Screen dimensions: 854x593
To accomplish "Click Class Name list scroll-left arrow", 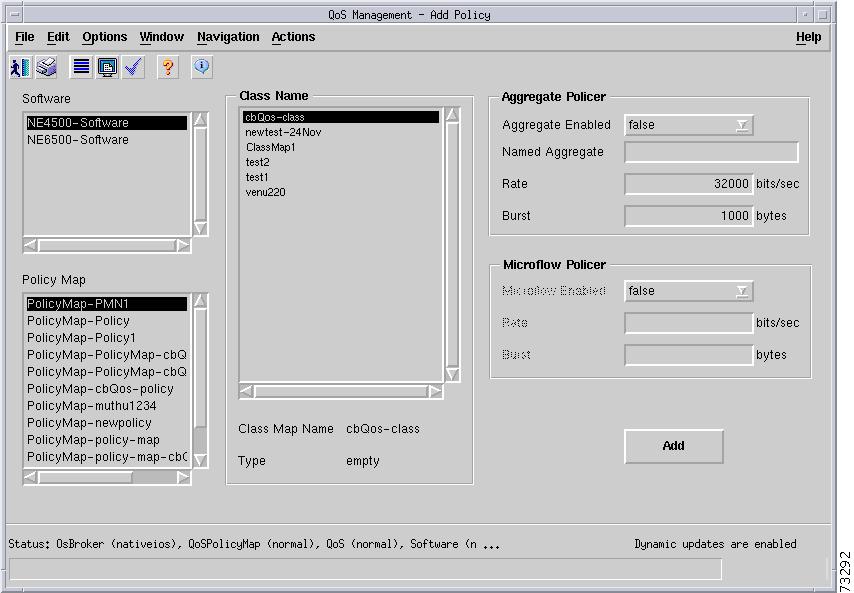I will click(x=246, y=392).
